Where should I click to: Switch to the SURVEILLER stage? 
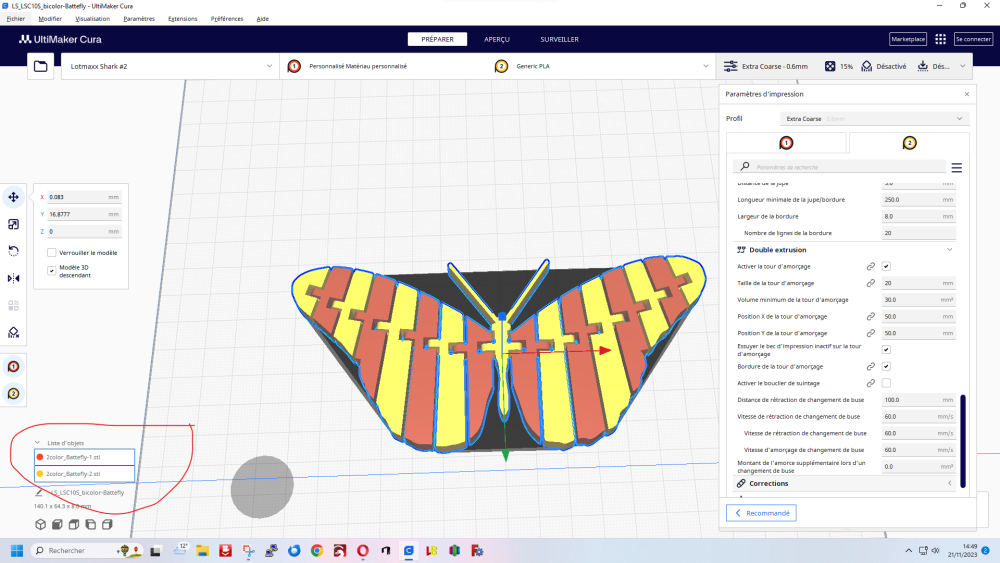click(x=559, y=40)
